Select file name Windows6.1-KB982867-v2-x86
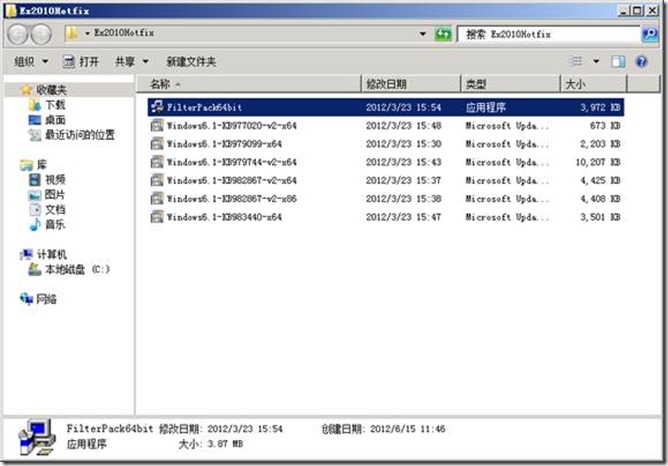 click(x=231, y=199)
